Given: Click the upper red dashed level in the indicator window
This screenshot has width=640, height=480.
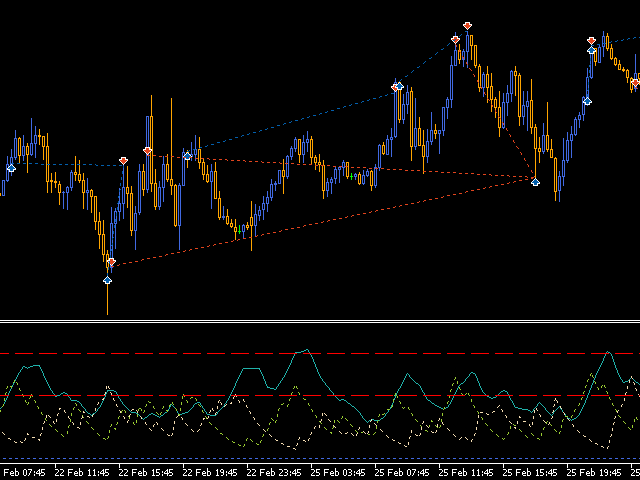Looking at the screenshot, I should (x=320, y=353).
